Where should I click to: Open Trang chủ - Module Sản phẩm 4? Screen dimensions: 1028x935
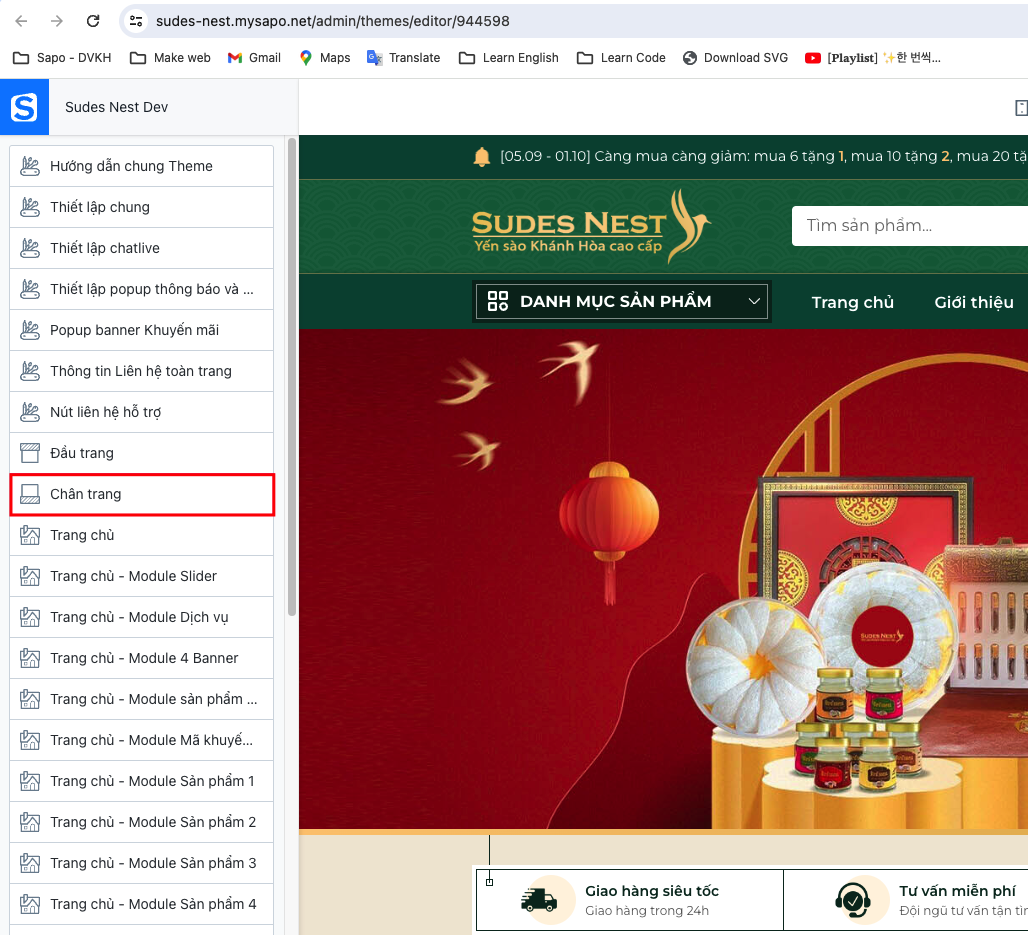point(142,904)
